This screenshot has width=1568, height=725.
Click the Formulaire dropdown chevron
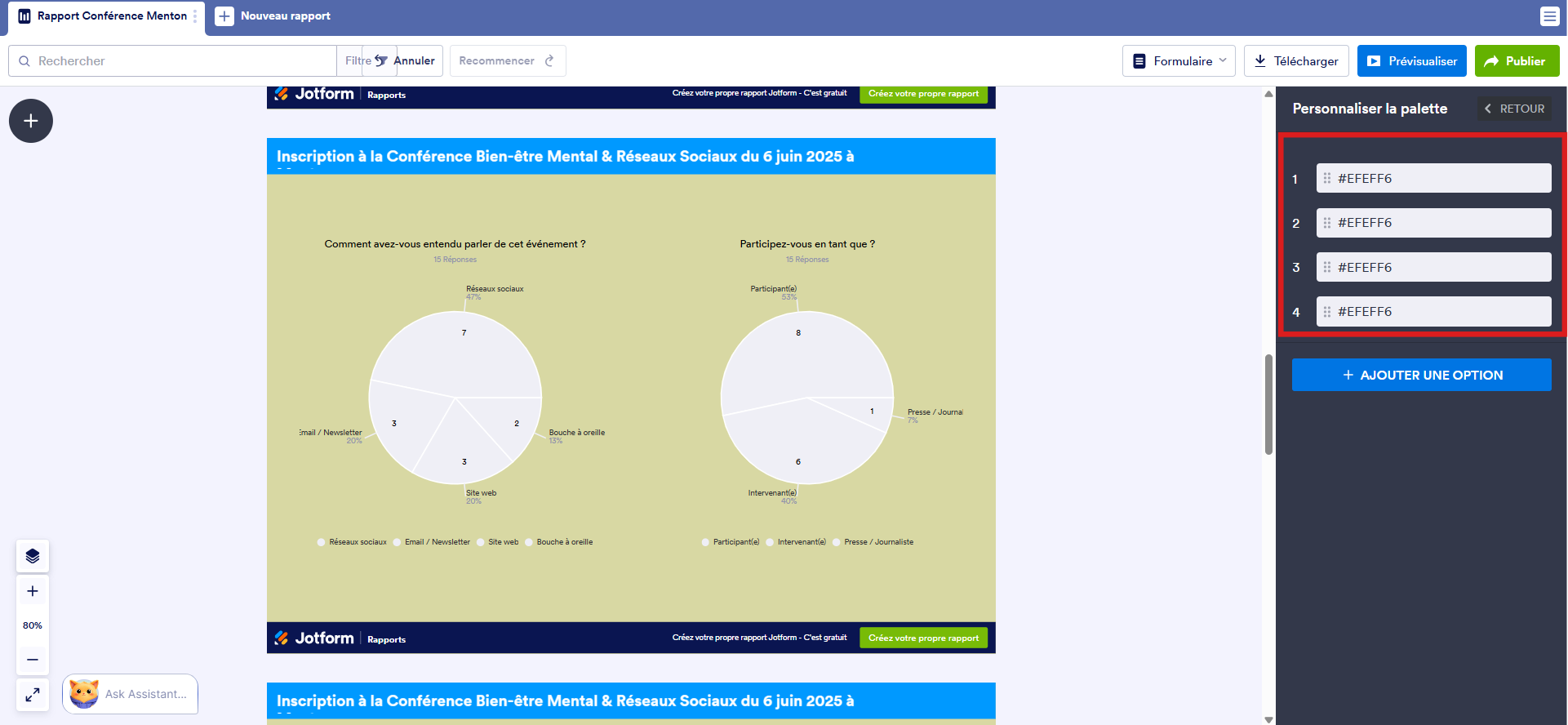click(x=1223, y=60)
